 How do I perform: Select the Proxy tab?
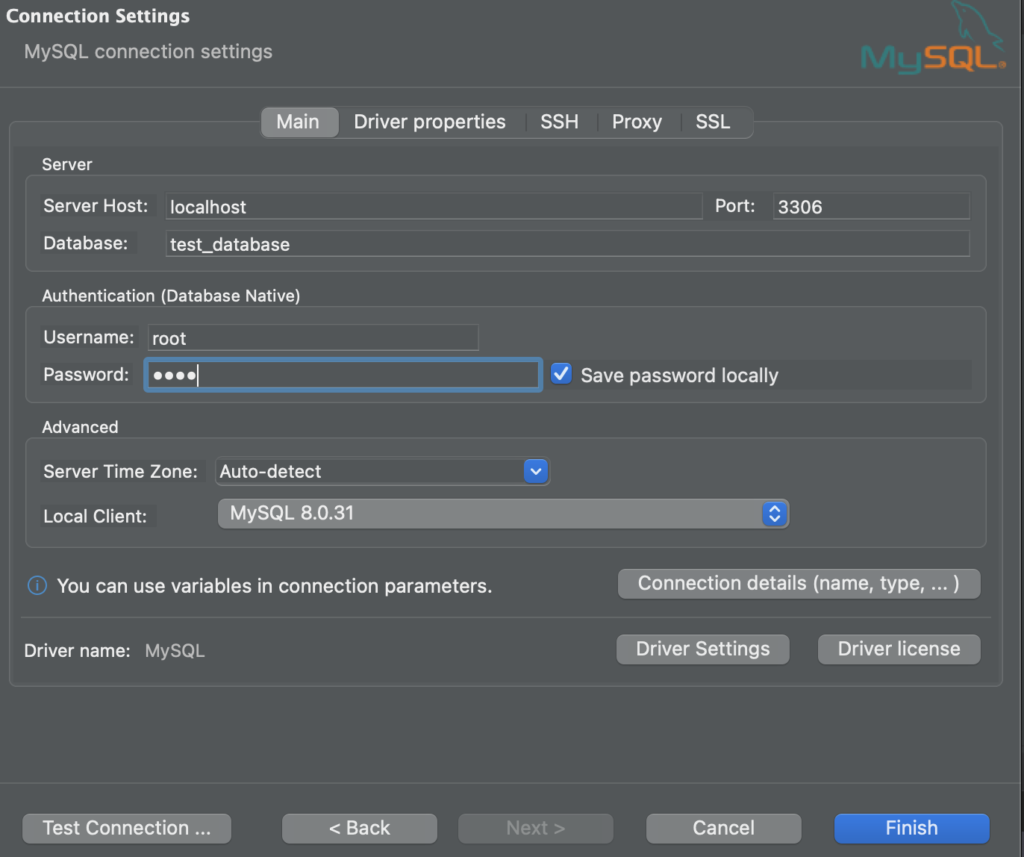point(636,122)
